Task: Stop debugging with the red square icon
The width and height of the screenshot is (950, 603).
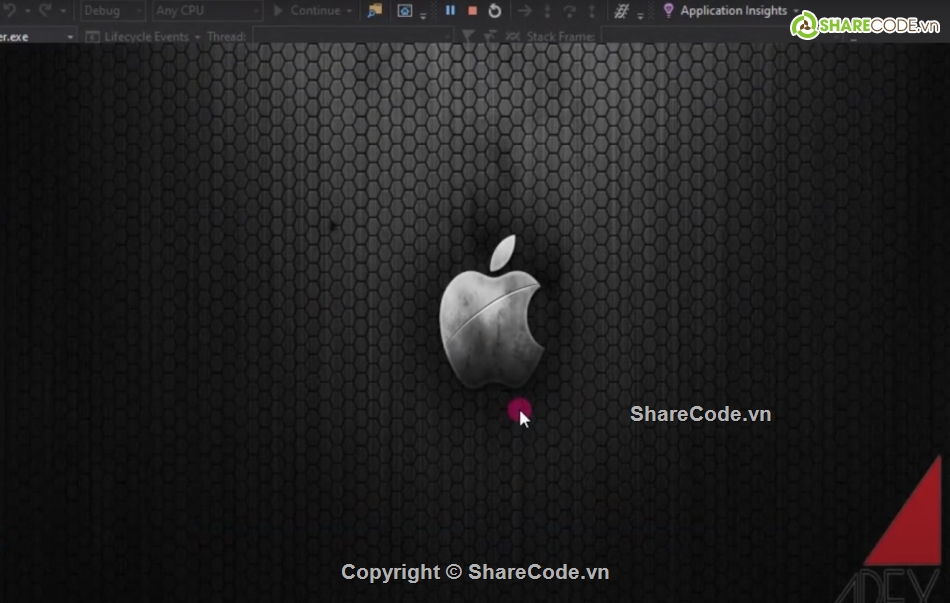Action: (472, 11)
